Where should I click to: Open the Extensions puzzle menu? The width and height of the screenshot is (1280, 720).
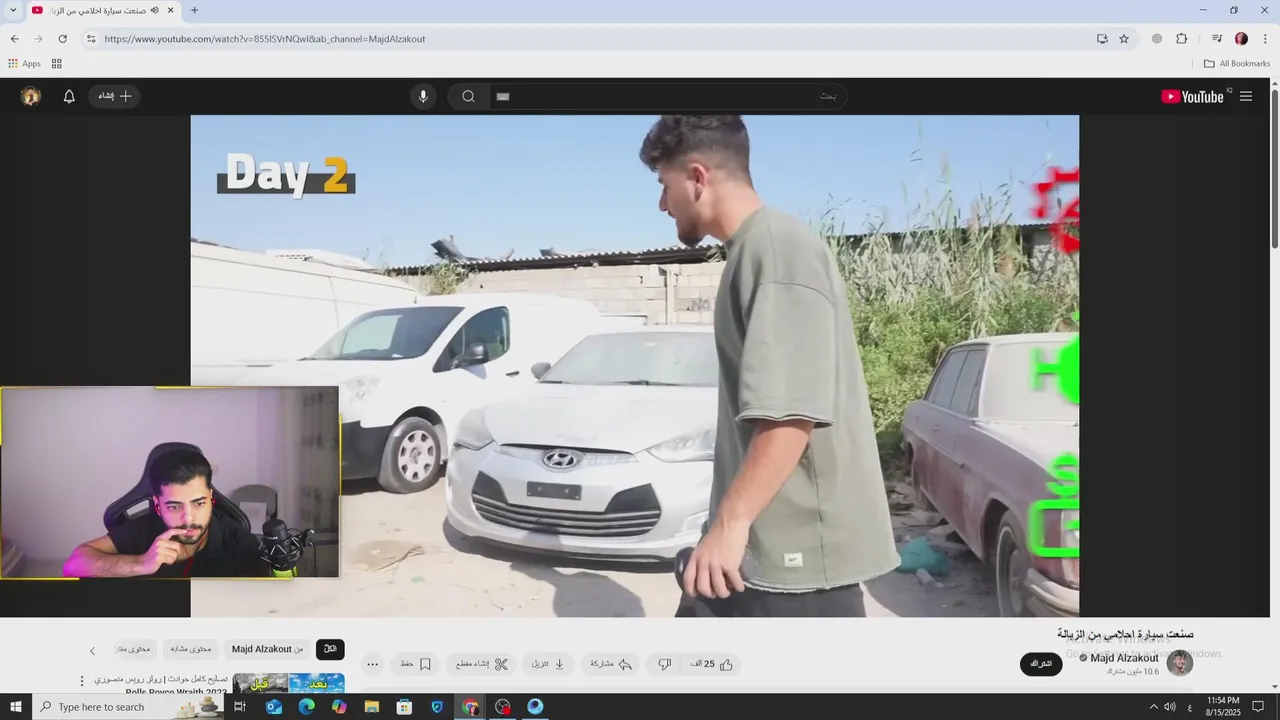pos(1181,39)
